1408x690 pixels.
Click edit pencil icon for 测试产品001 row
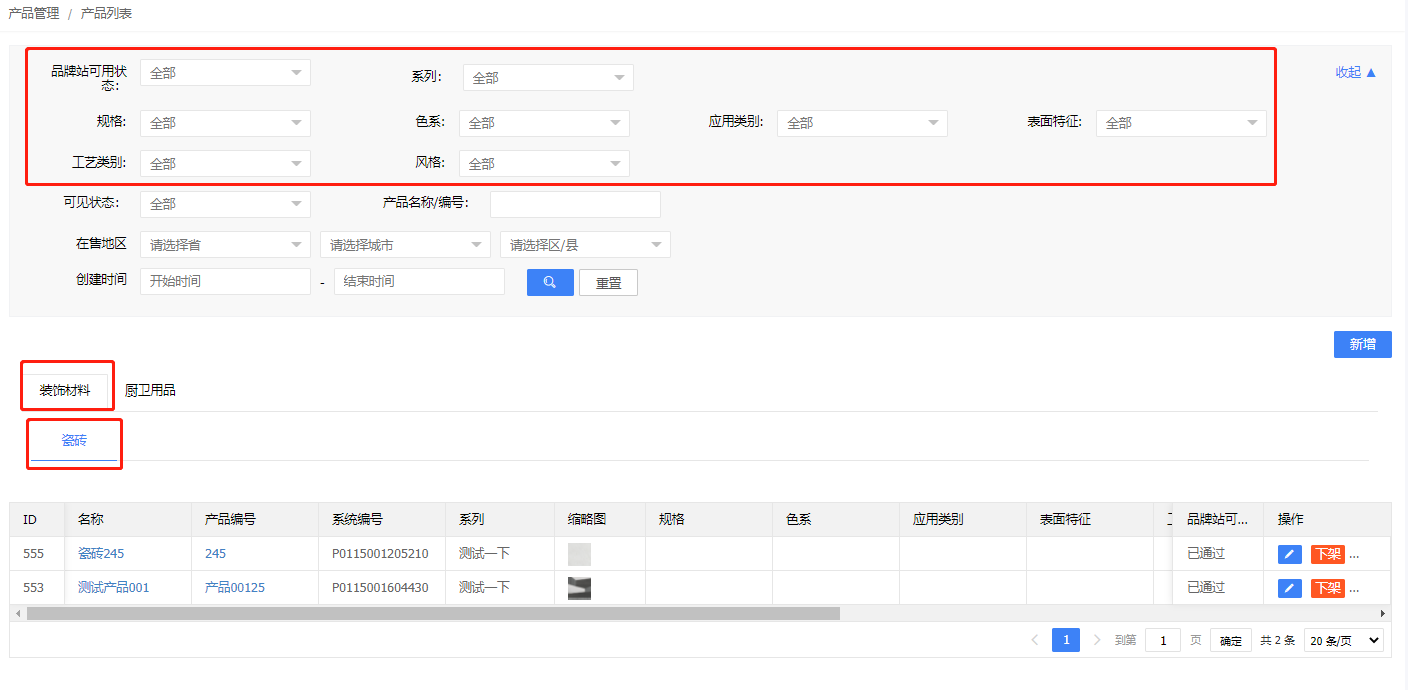[1290, 588]
